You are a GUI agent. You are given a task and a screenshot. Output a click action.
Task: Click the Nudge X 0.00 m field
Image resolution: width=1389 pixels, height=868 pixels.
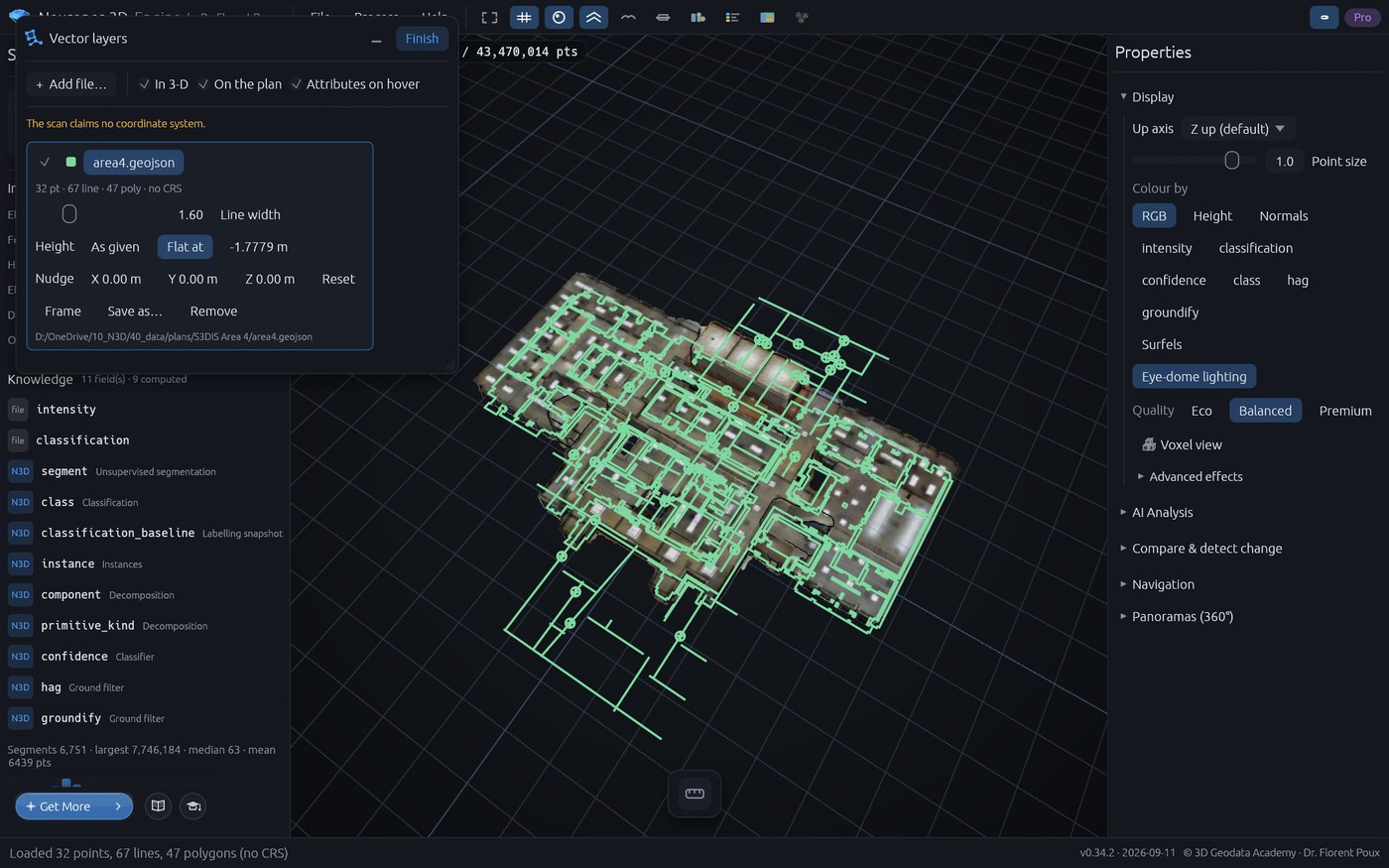(116, 279)
